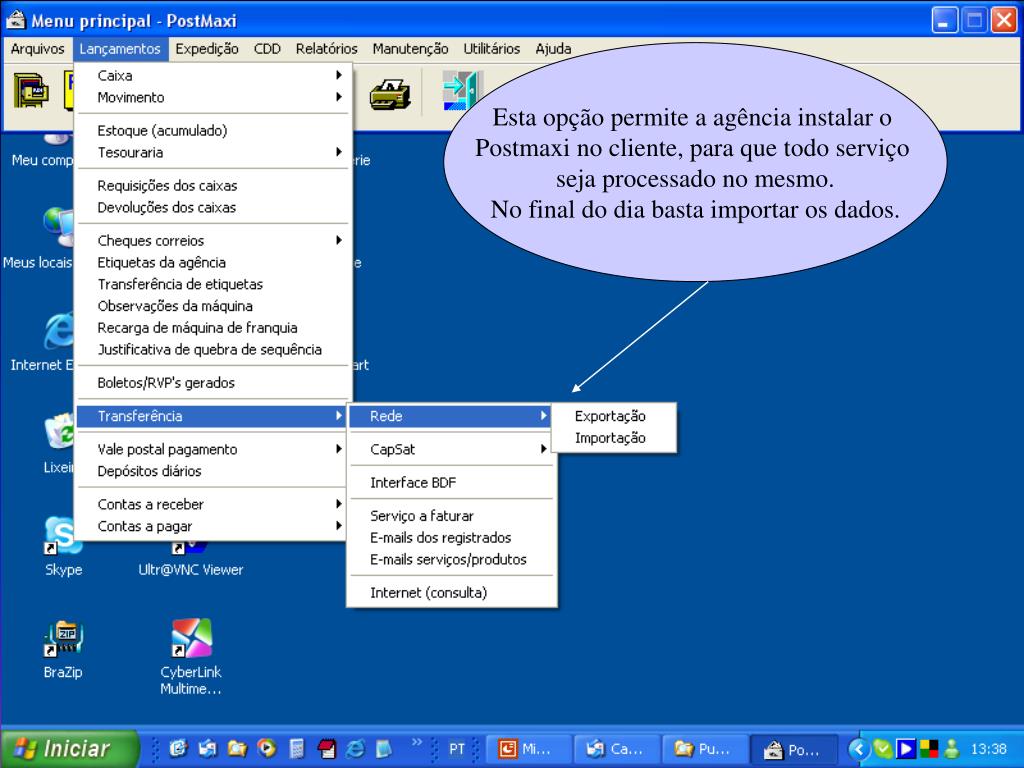The image size is (1024, 768).
Task: Select E-mails dos registrados
Action: [x=451, y=537]
